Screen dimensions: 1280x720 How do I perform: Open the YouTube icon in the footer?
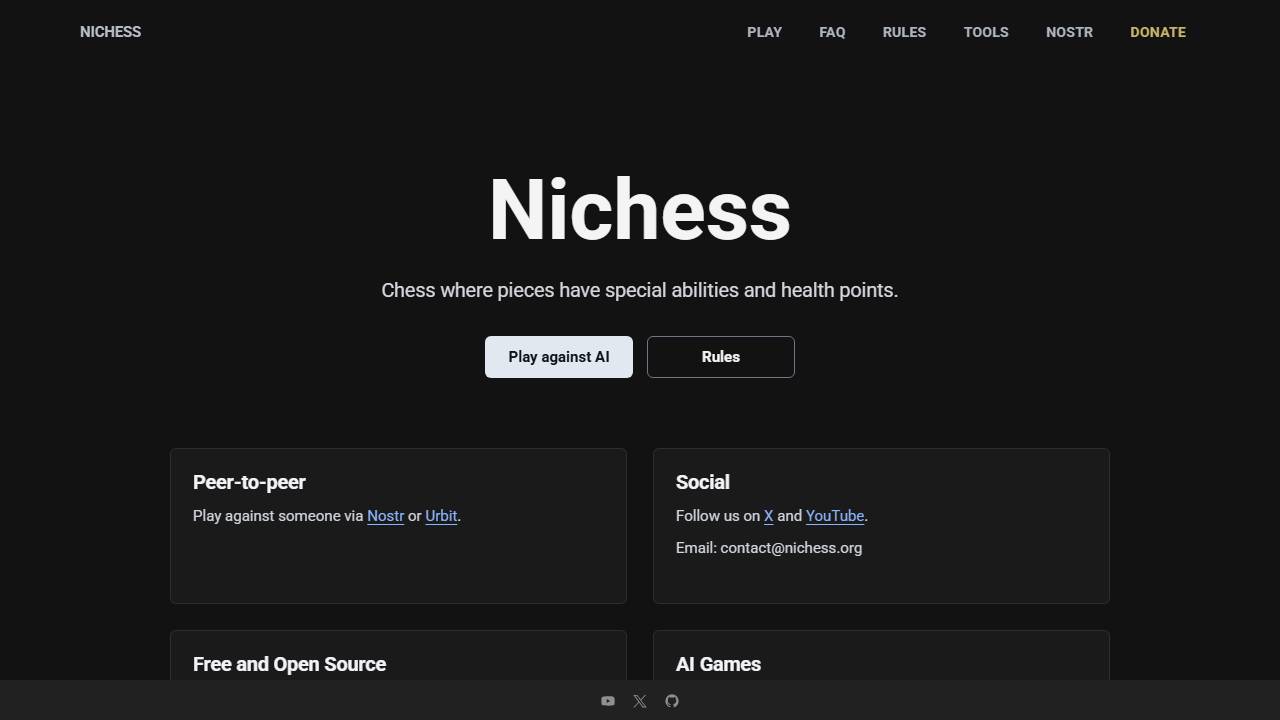point(608,701)
